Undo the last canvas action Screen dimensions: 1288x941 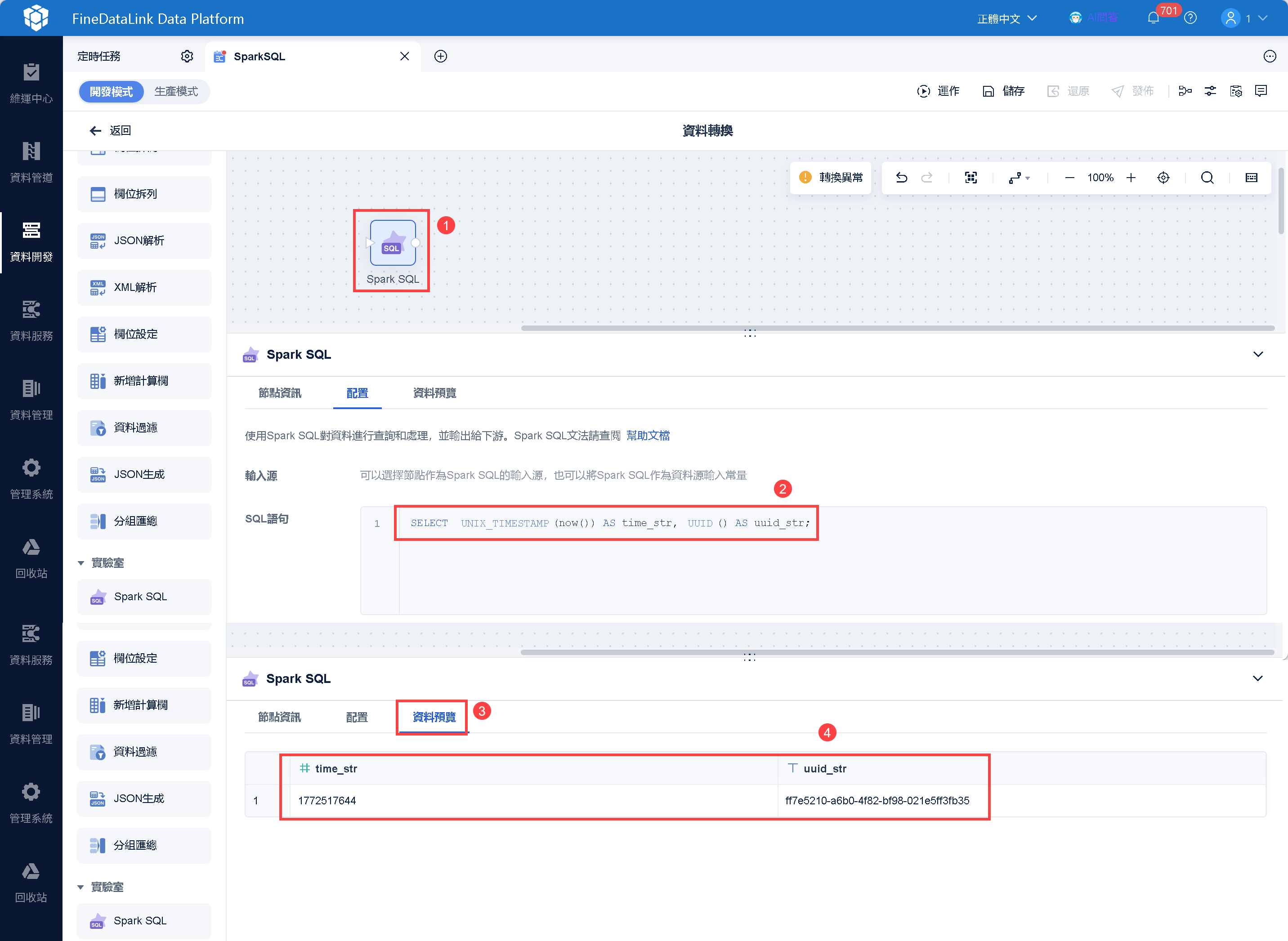click(x=901, y=178)
